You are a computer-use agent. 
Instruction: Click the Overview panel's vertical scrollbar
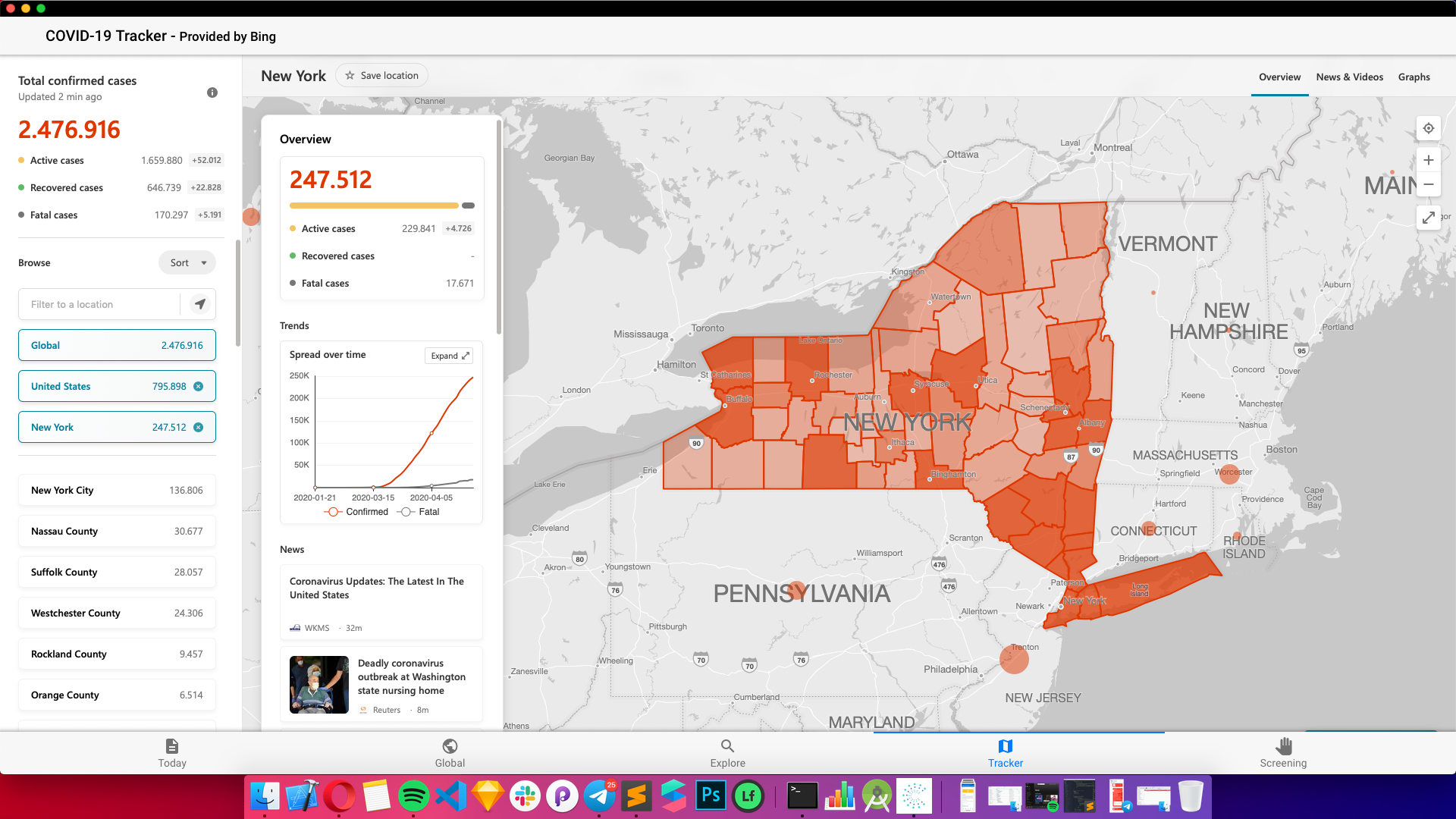499,227
